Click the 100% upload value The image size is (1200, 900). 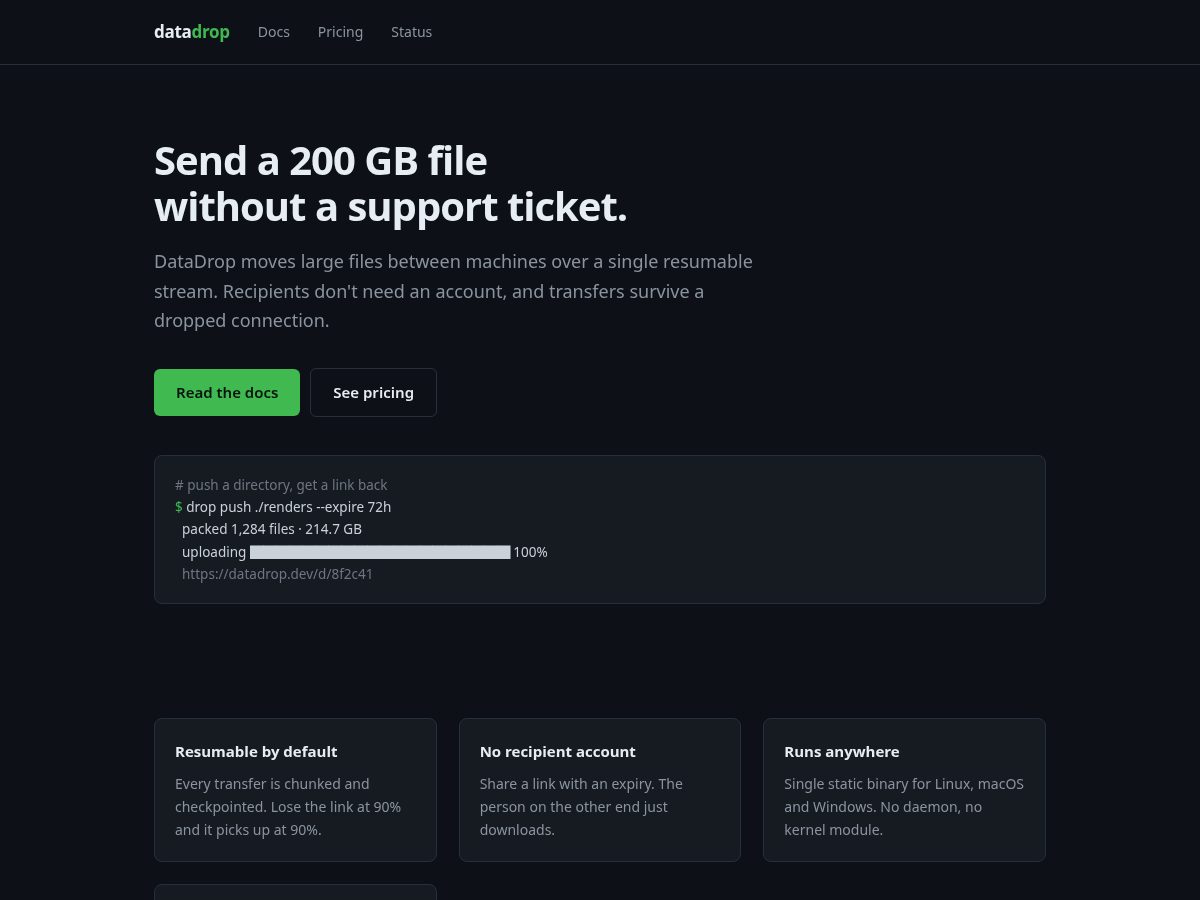(530, 552)
